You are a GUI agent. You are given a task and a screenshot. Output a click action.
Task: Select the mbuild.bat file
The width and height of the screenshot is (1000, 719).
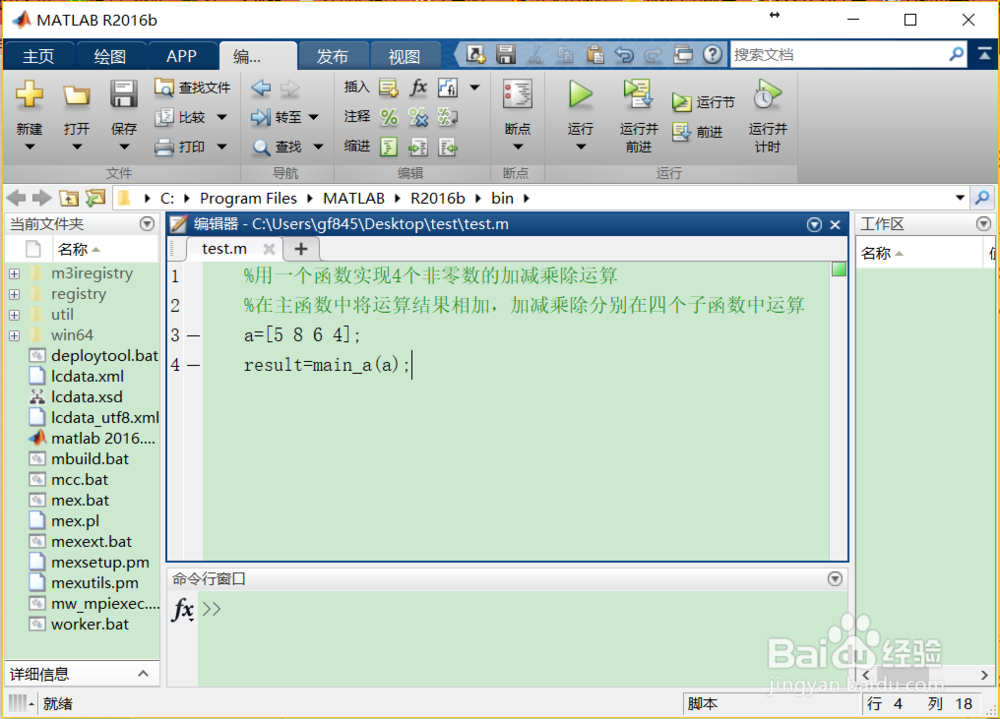pos(90,459)
